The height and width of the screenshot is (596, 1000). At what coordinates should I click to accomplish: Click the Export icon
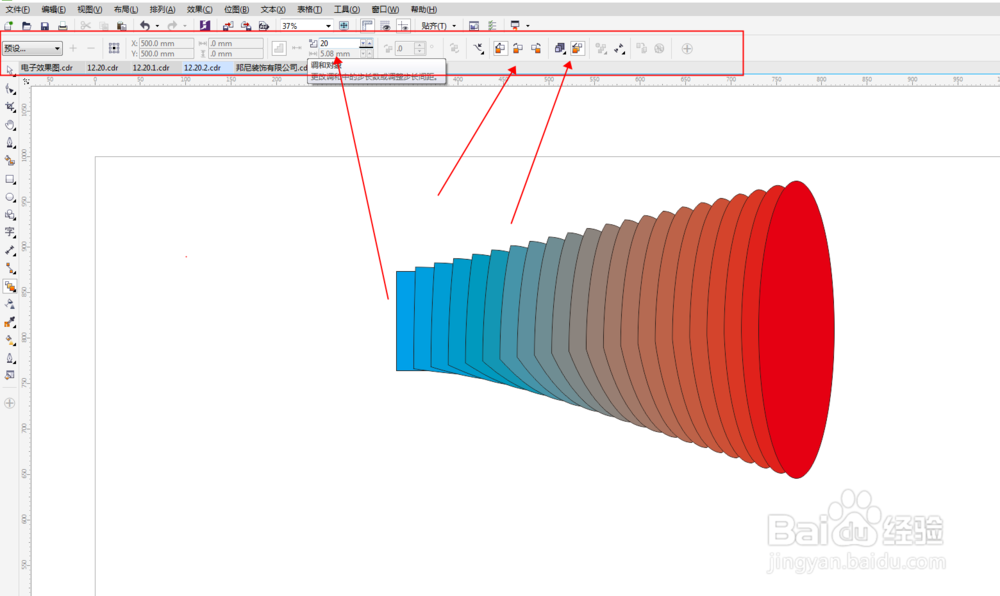point(246,25)
